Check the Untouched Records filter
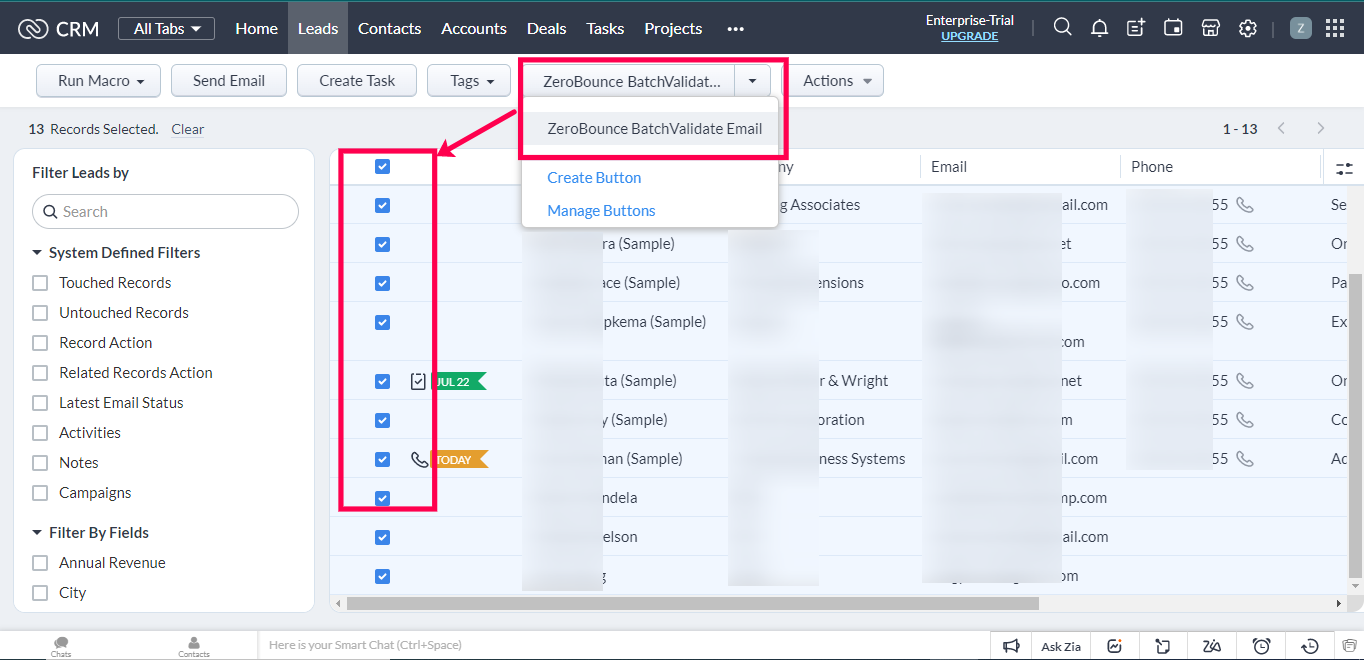 40,313
